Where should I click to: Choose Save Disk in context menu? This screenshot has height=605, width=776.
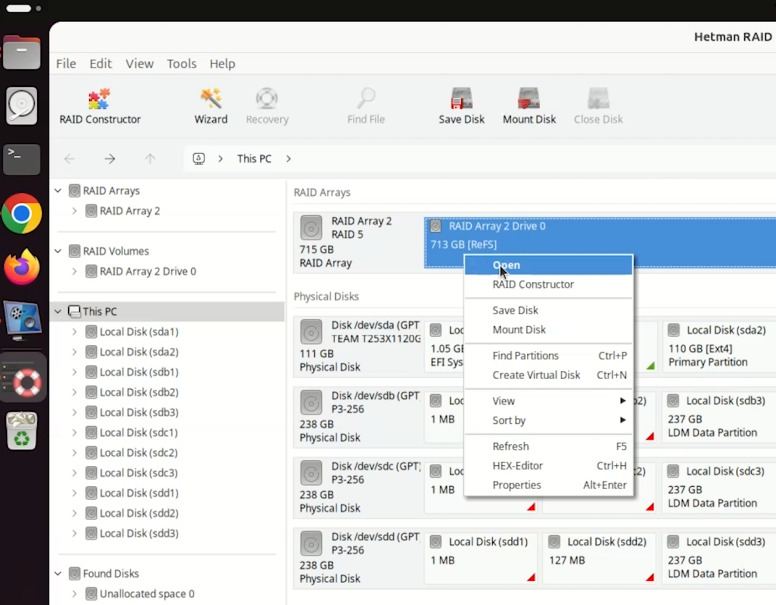(x=548, y=310)
